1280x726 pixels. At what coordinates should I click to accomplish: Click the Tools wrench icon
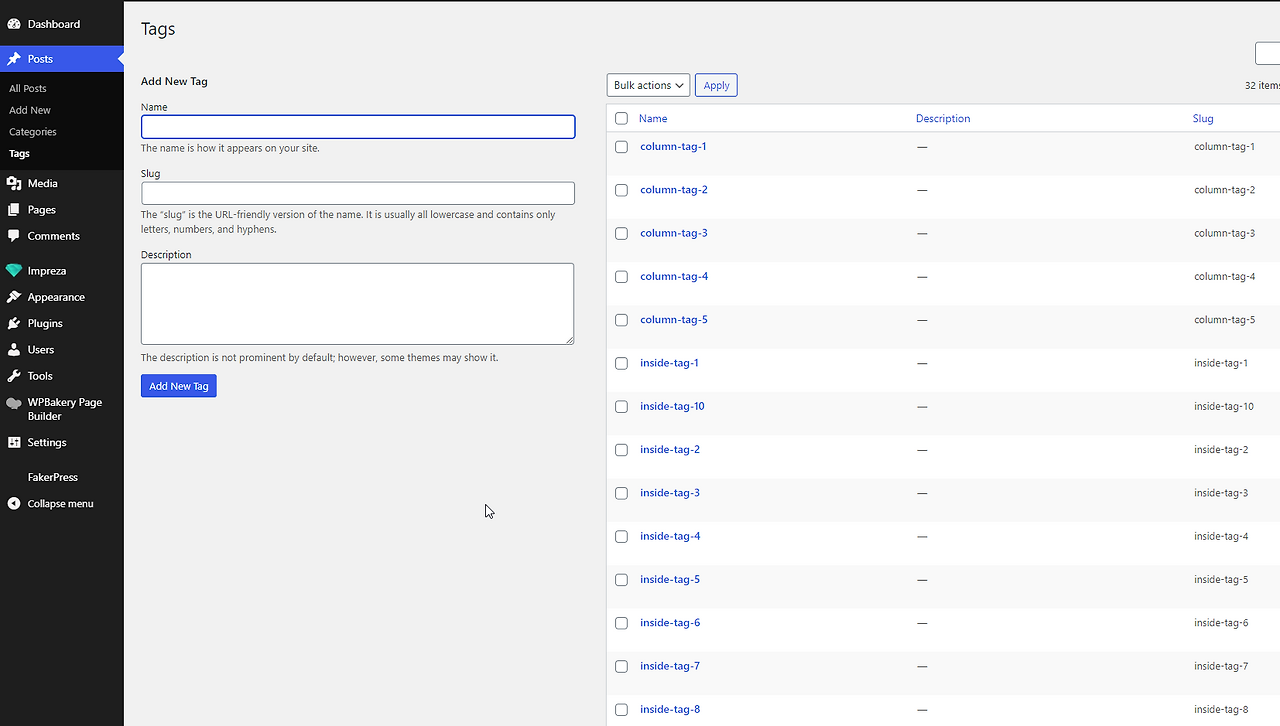(14, 376)
